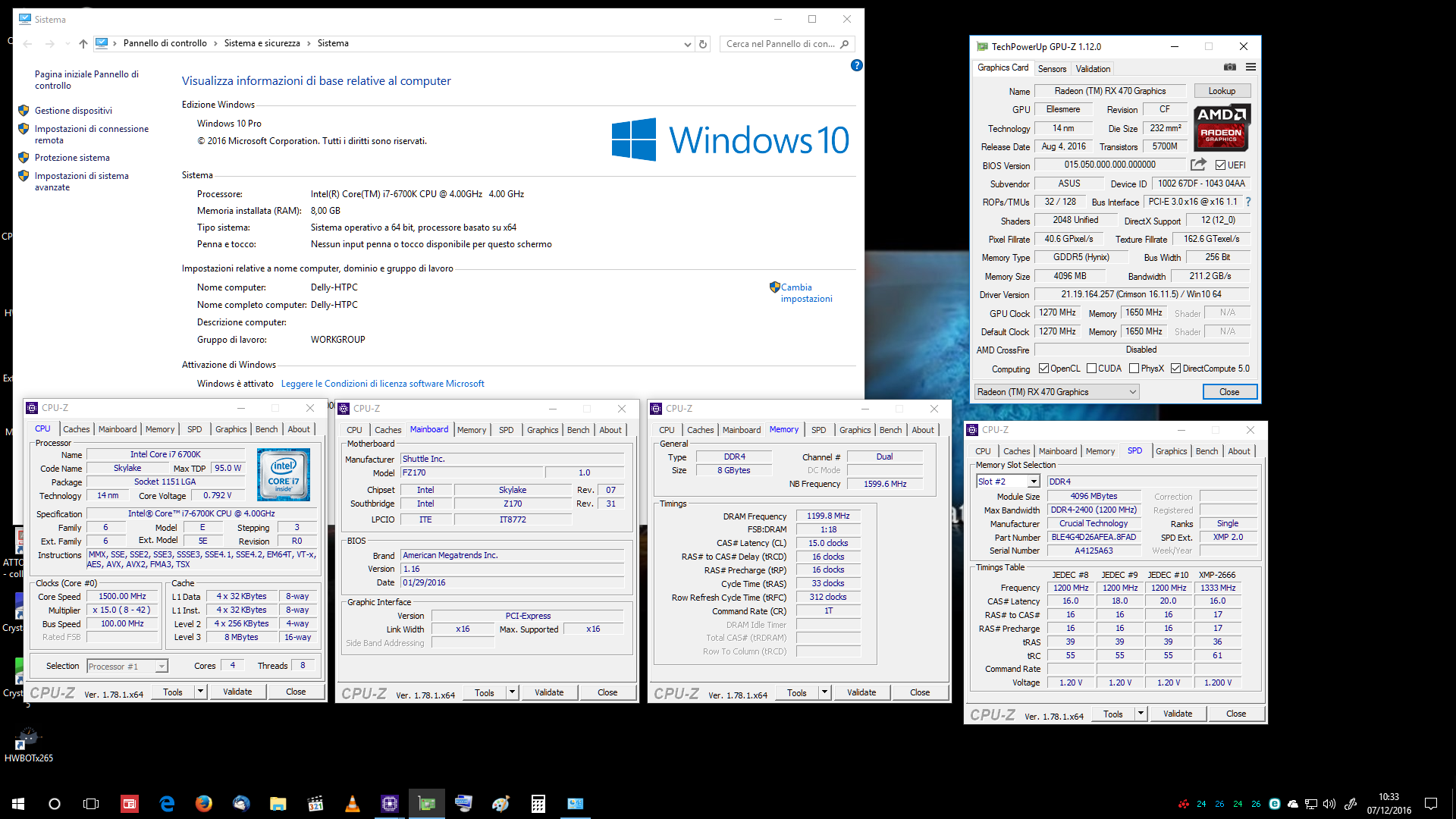This screenshot has width=1456, height=819.
Task: Toggle the DirectCompute 5.0 checkbox
Action: (1175, 369)
